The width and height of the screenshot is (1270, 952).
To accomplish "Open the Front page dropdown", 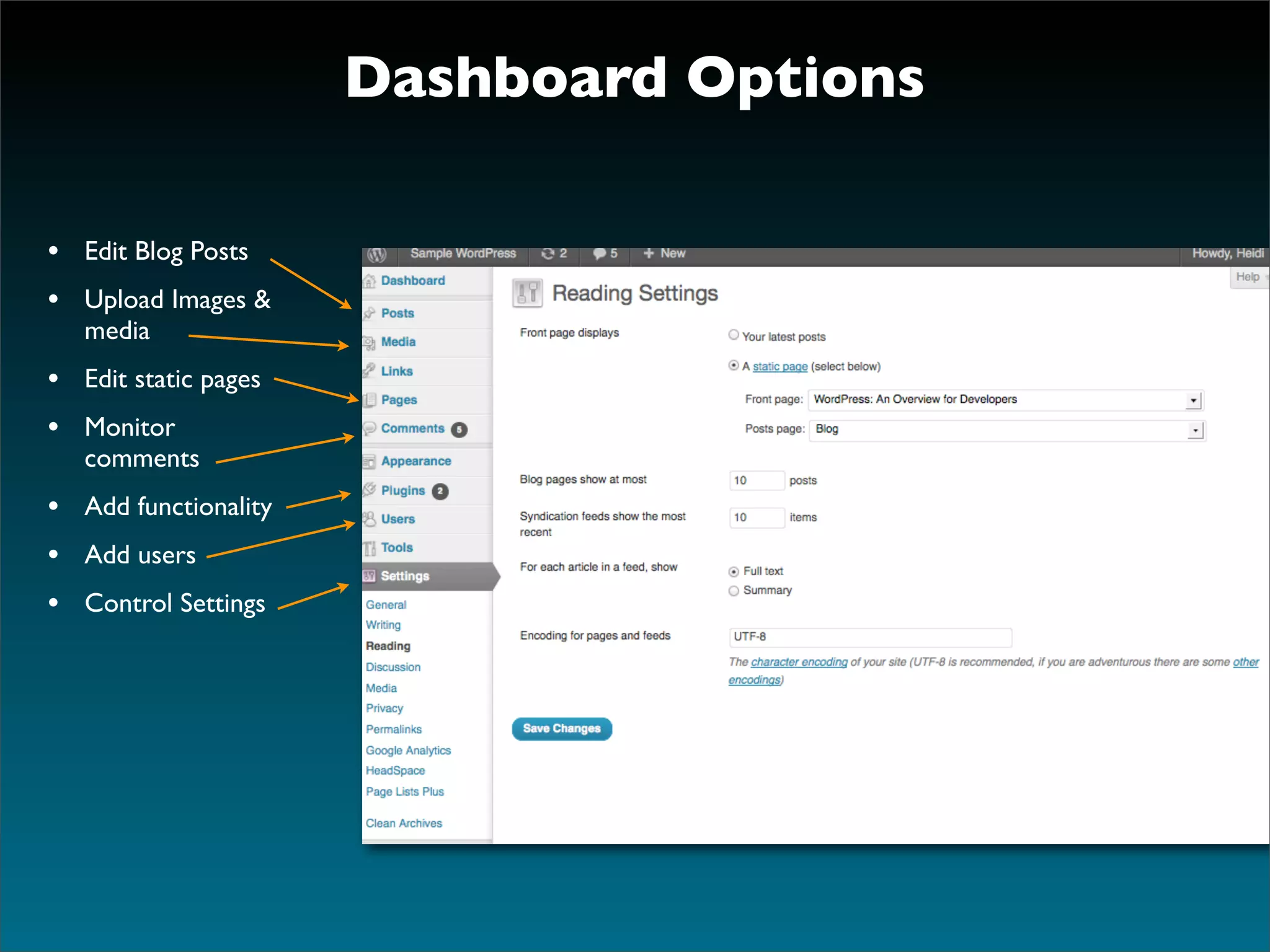I will pos(1006,400).
